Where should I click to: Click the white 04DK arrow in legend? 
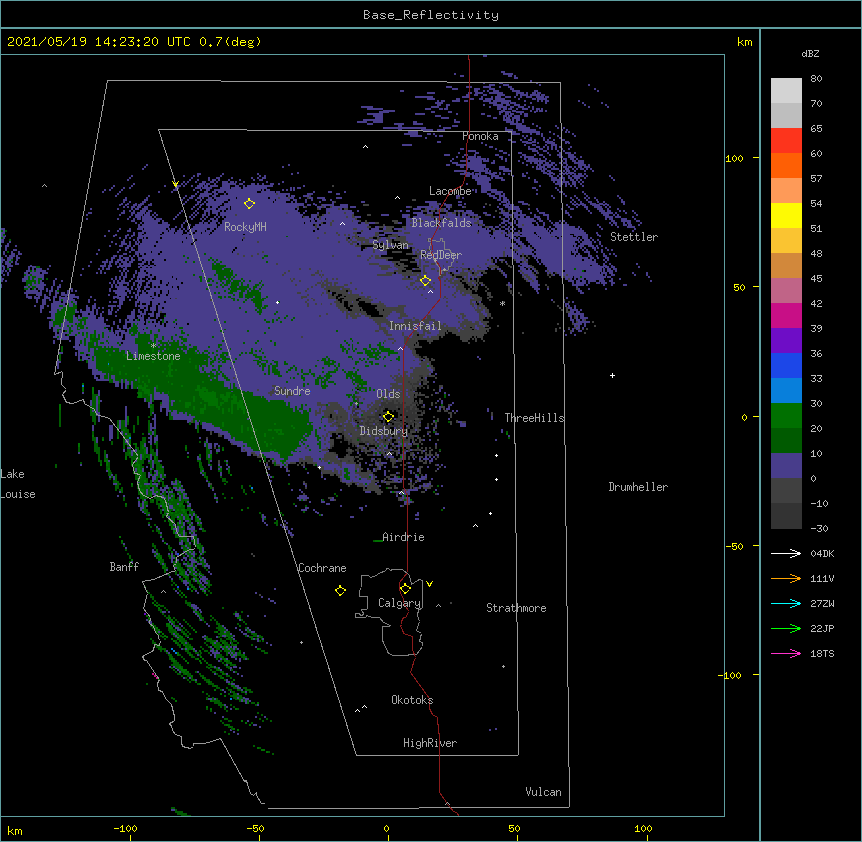(786, 553)
